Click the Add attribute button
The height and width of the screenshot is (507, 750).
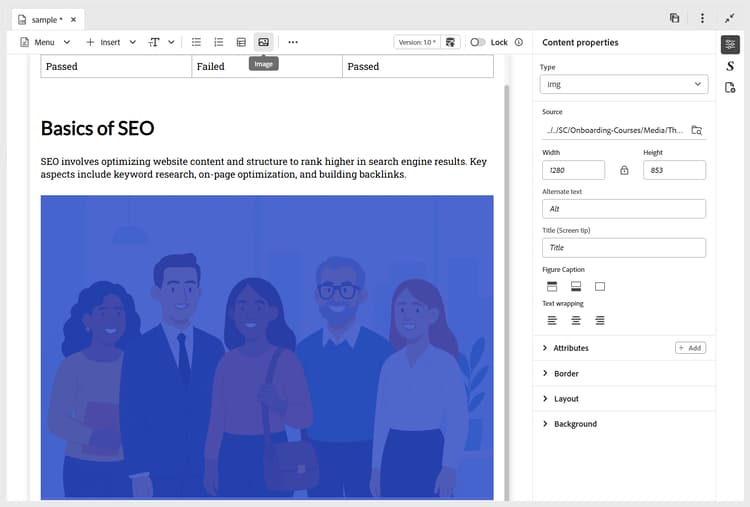690,348
